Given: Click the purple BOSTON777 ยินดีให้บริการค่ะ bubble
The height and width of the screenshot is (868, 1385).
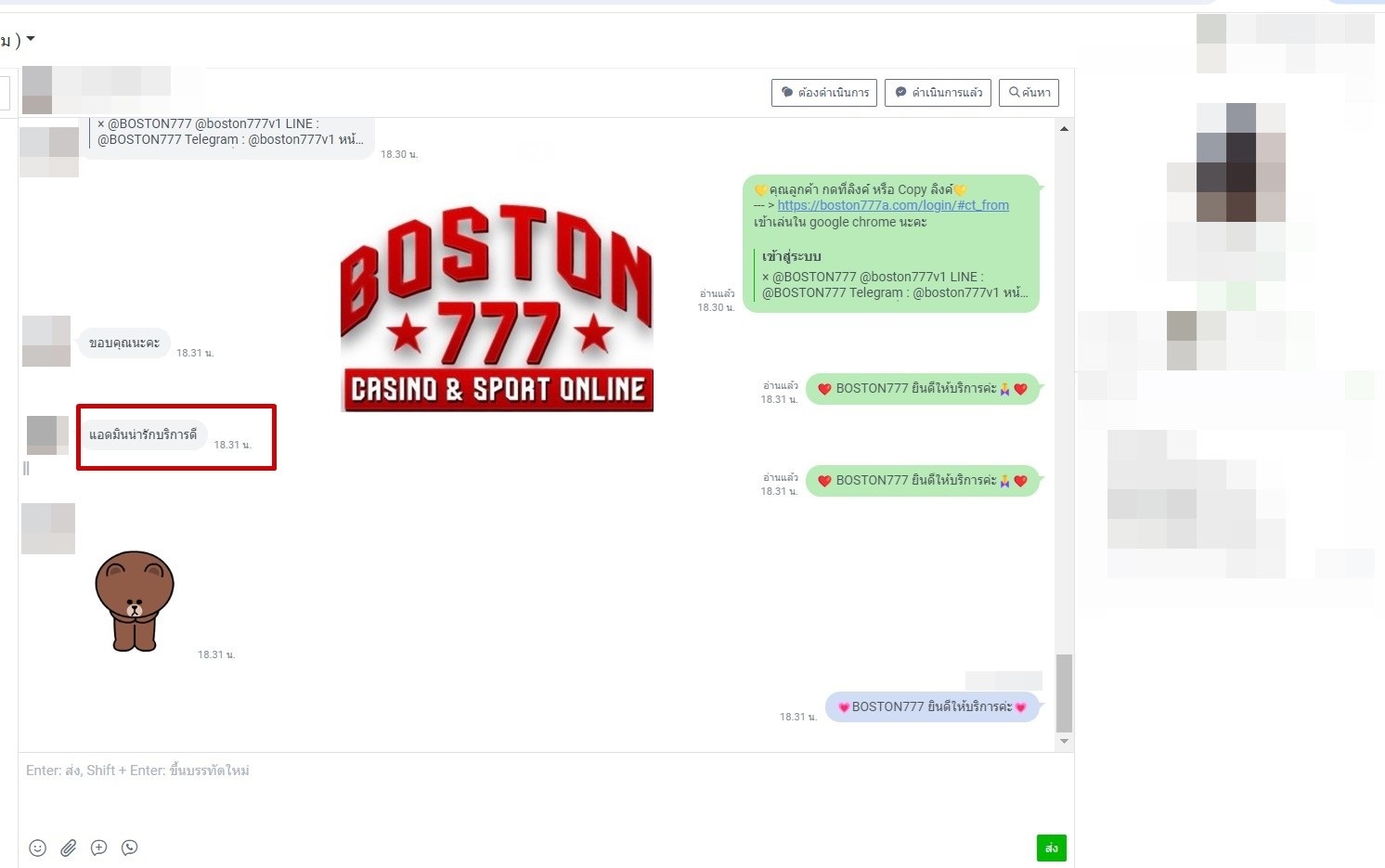Looking at the screenshot, I should coord(932,706).
